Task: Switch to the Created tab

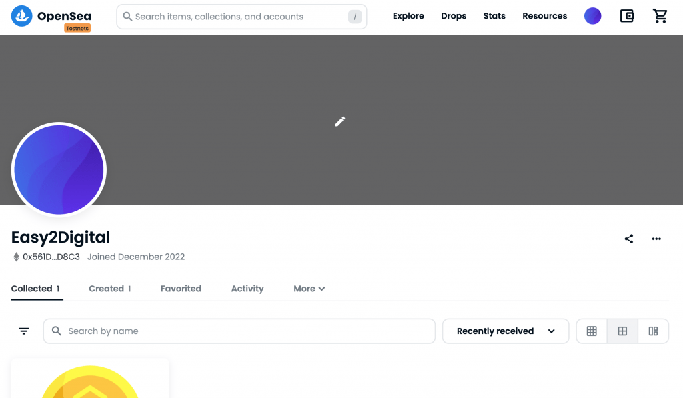Action: 110,289
